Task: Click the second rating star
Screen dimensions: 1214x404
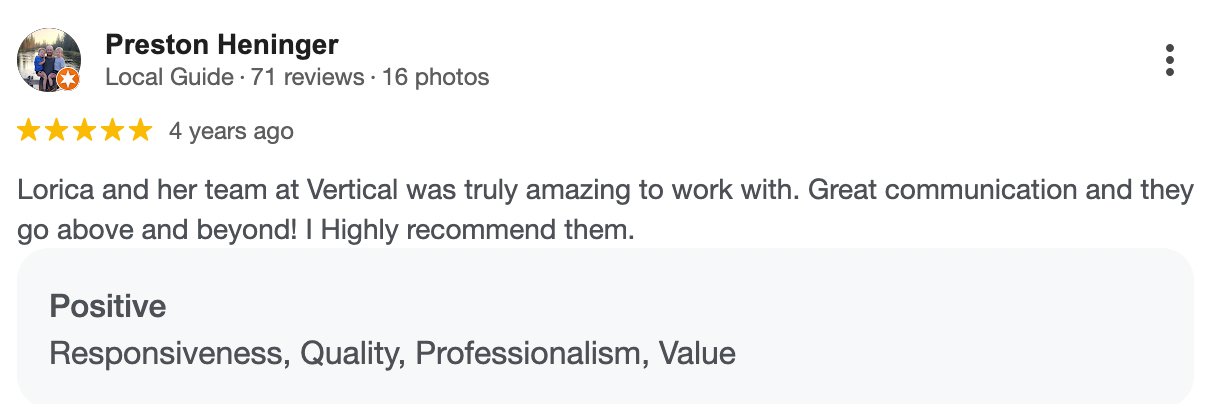Action: [x=57, y=130]
